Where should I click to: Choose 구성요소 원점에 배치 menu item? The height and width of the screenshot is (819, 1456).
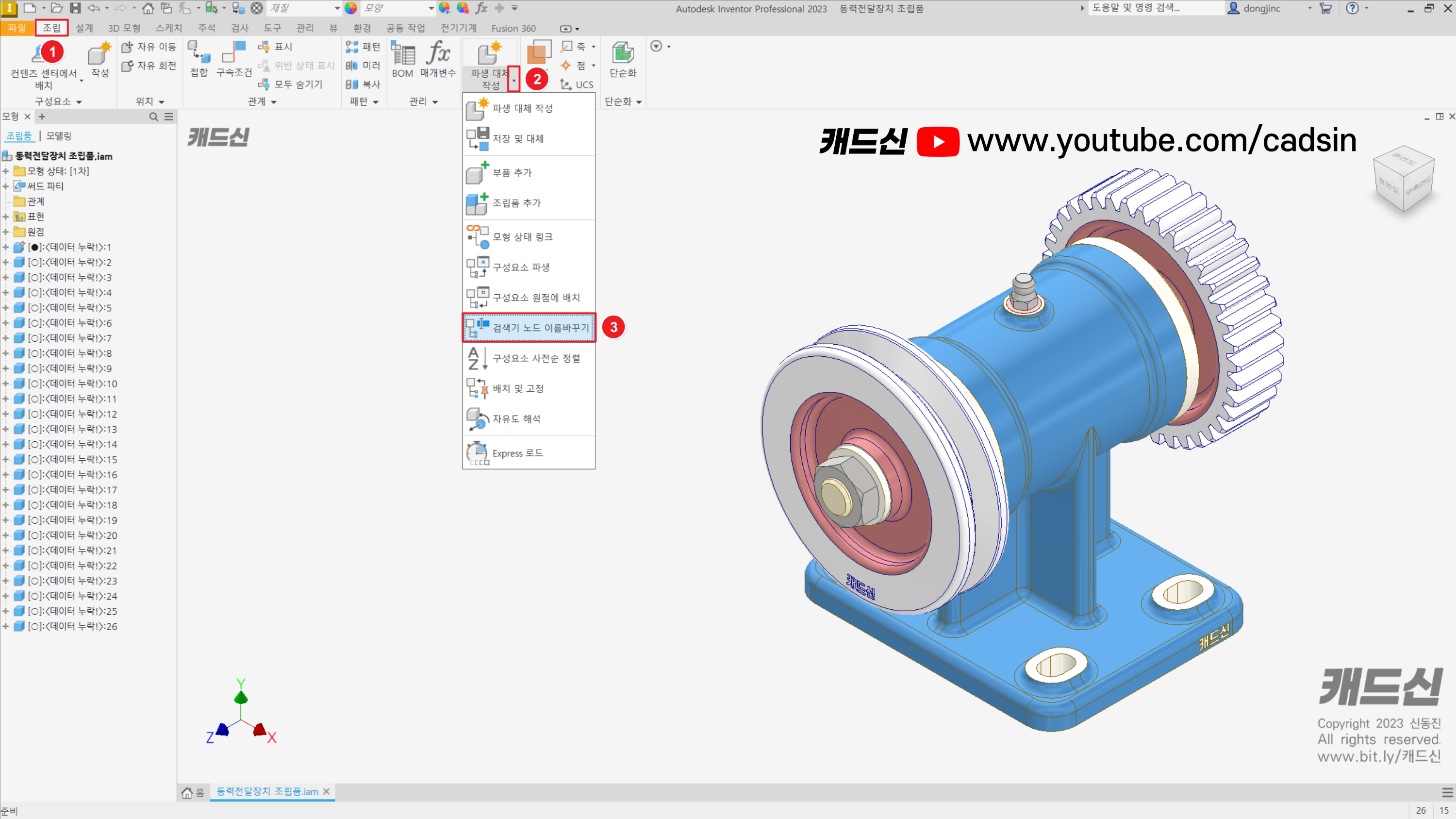click(x=529, y=297)
